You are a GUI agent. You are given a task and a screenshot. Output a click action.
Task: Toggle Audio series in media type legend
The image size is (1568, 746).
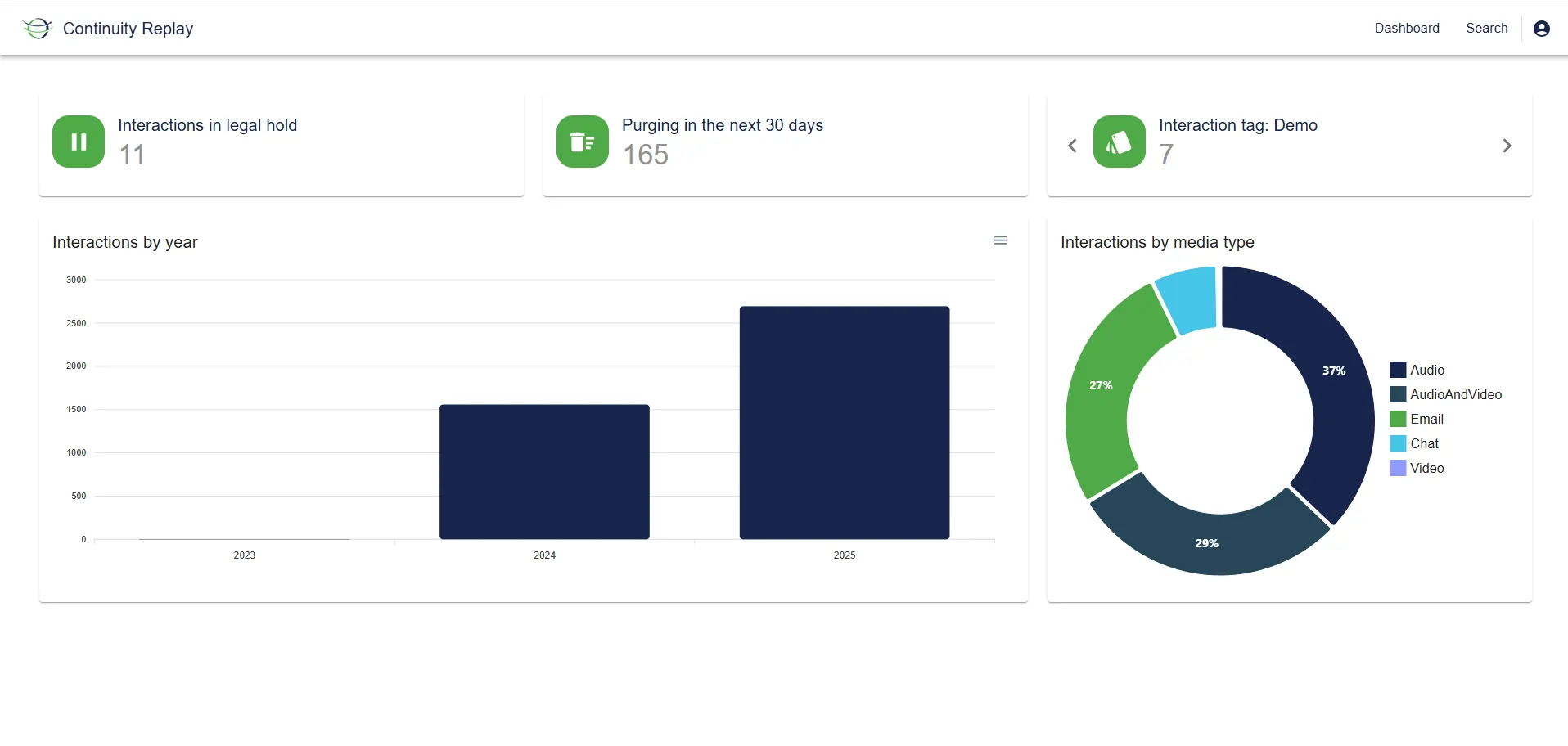tap(1426, 370)
